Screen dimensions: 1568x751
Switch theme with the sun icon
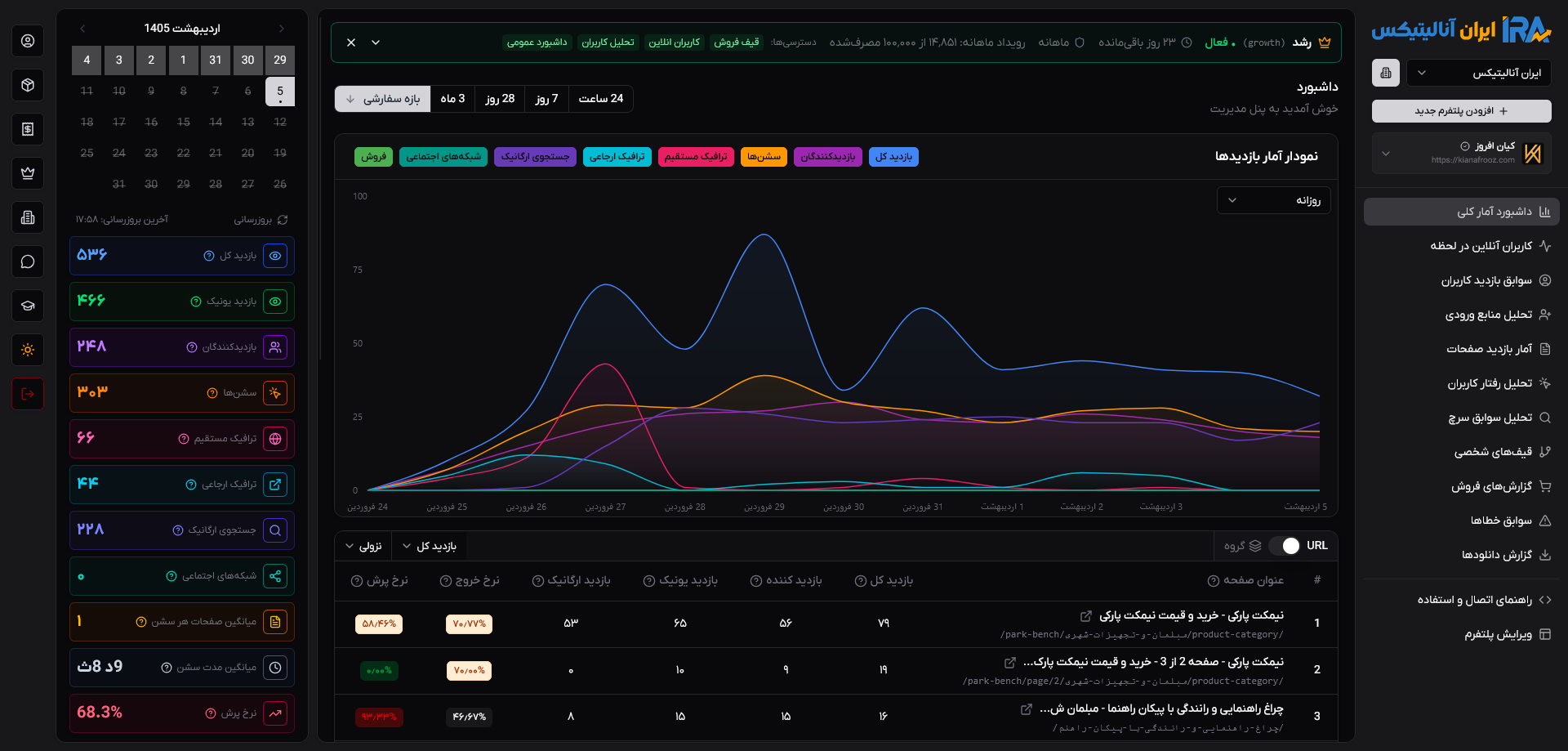pos(28,350)
